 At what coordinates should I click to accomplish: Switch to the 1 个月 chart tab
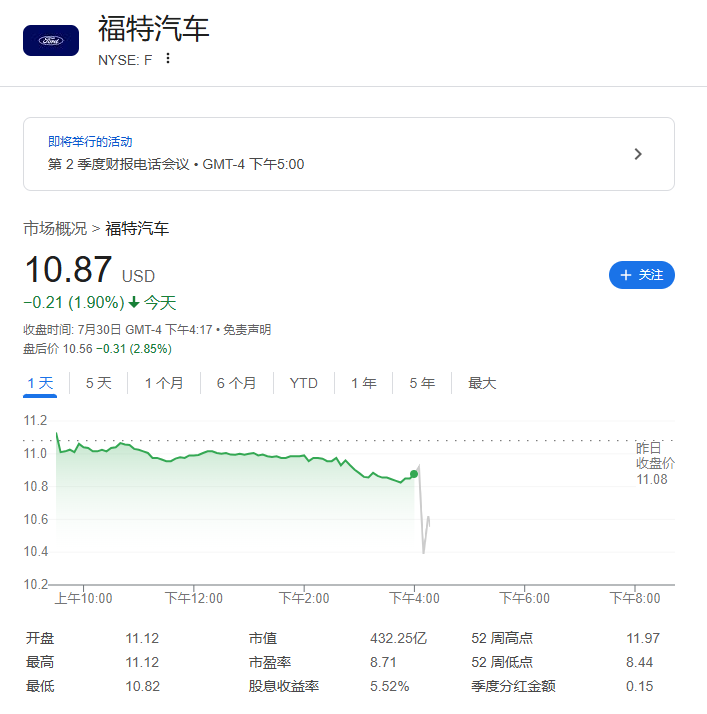click(164, 383)
